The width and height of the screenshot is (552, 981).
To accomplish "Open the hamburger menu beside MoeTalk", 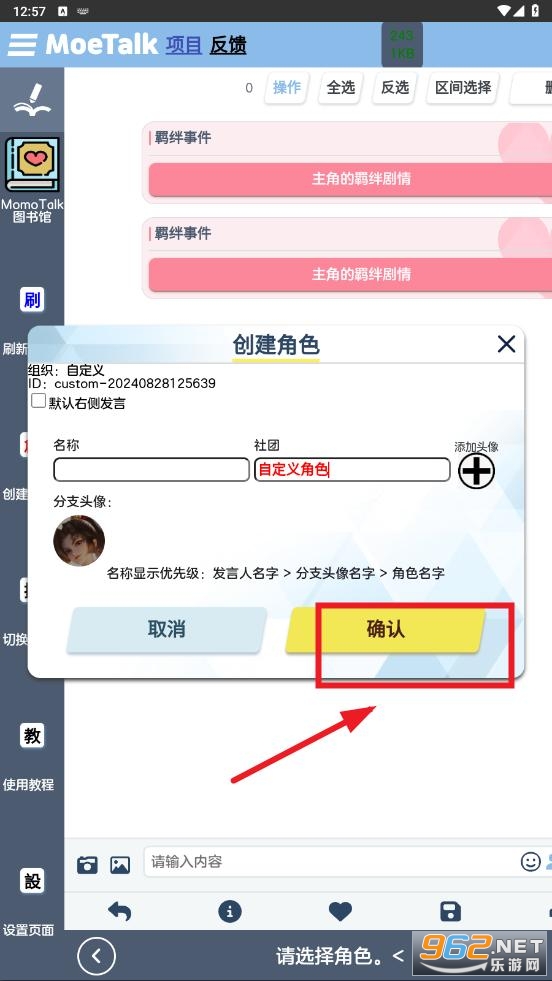I will coord(22,44).
